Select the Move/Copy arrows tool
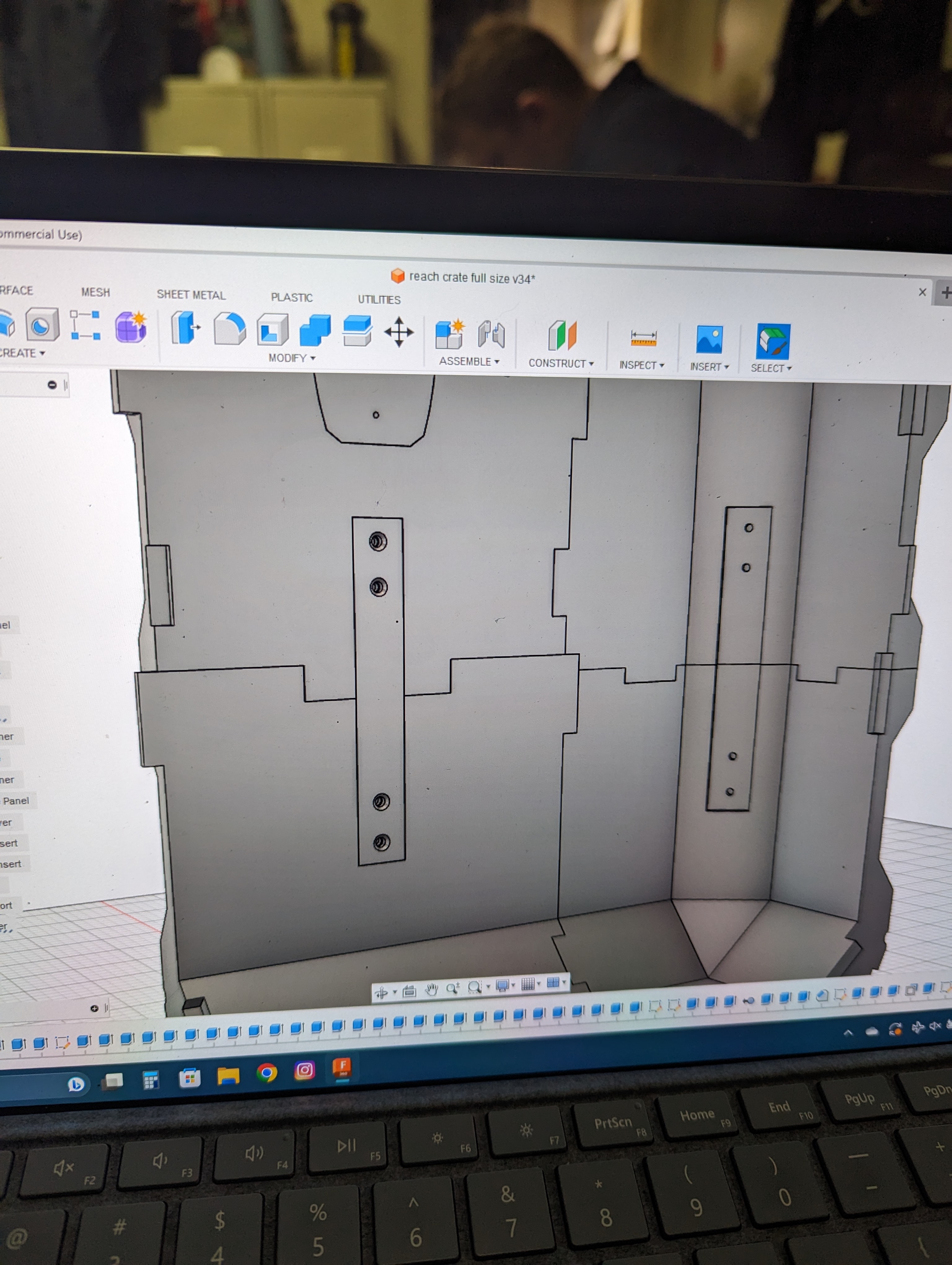Viewport: 952px width, 1265px height. click(399, 332)
